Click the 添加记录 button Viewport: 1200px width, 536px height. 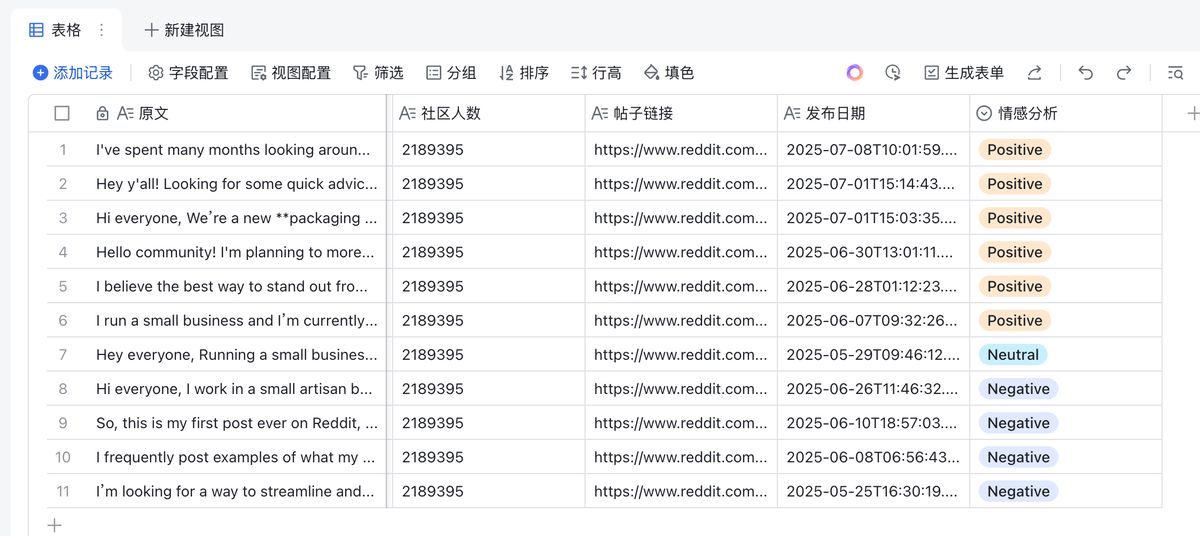(73, 73)
